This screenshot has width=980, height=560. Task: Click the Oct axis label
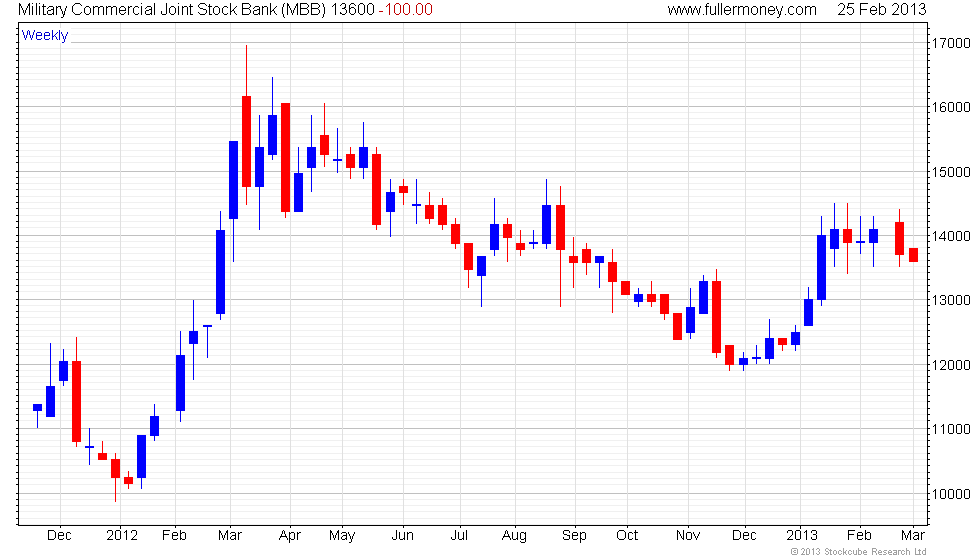(x=627, y=536)
